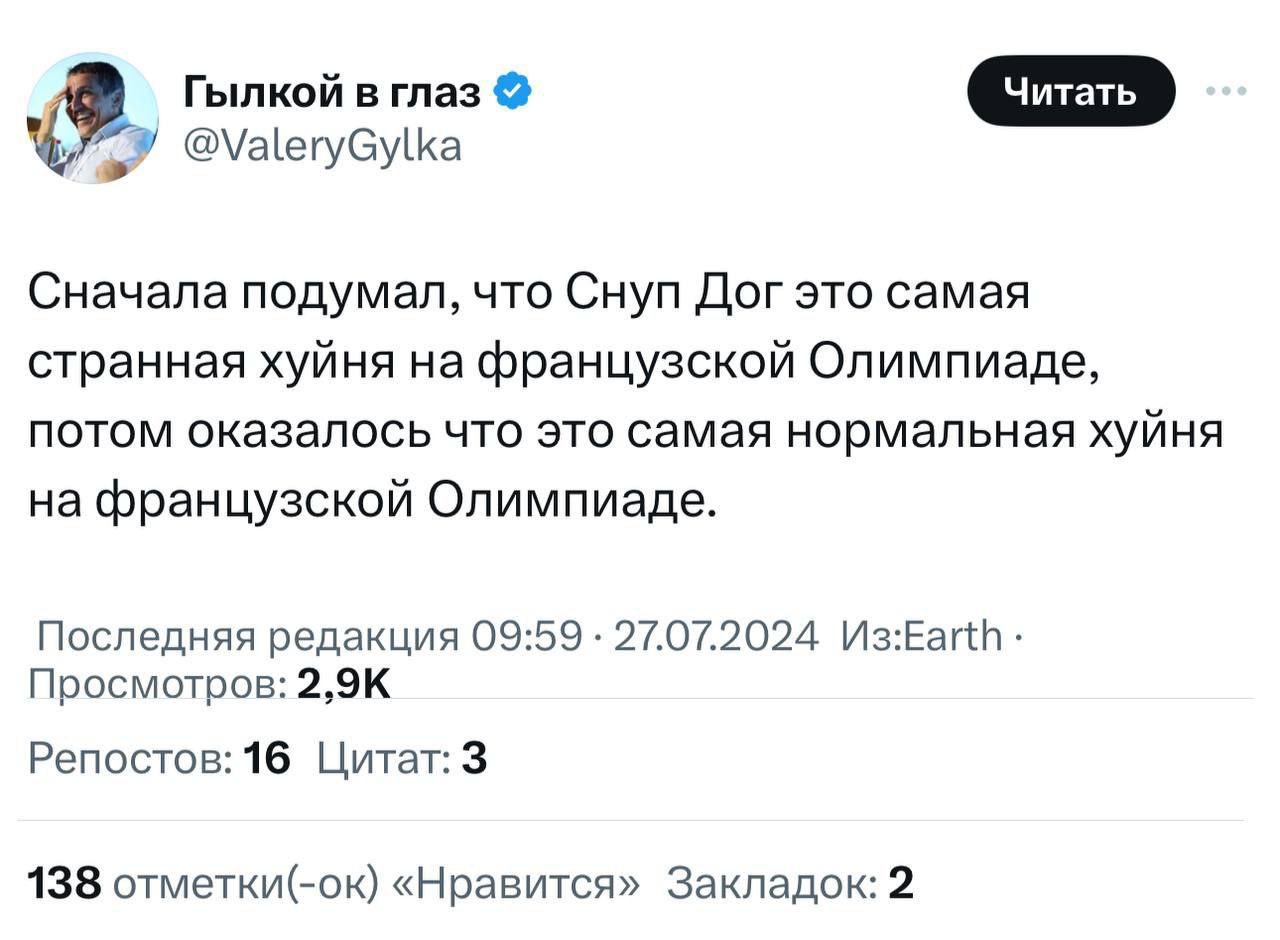
Task: Click the Закладок: 2 bookmarks count
Action: [x=790, y=883]
